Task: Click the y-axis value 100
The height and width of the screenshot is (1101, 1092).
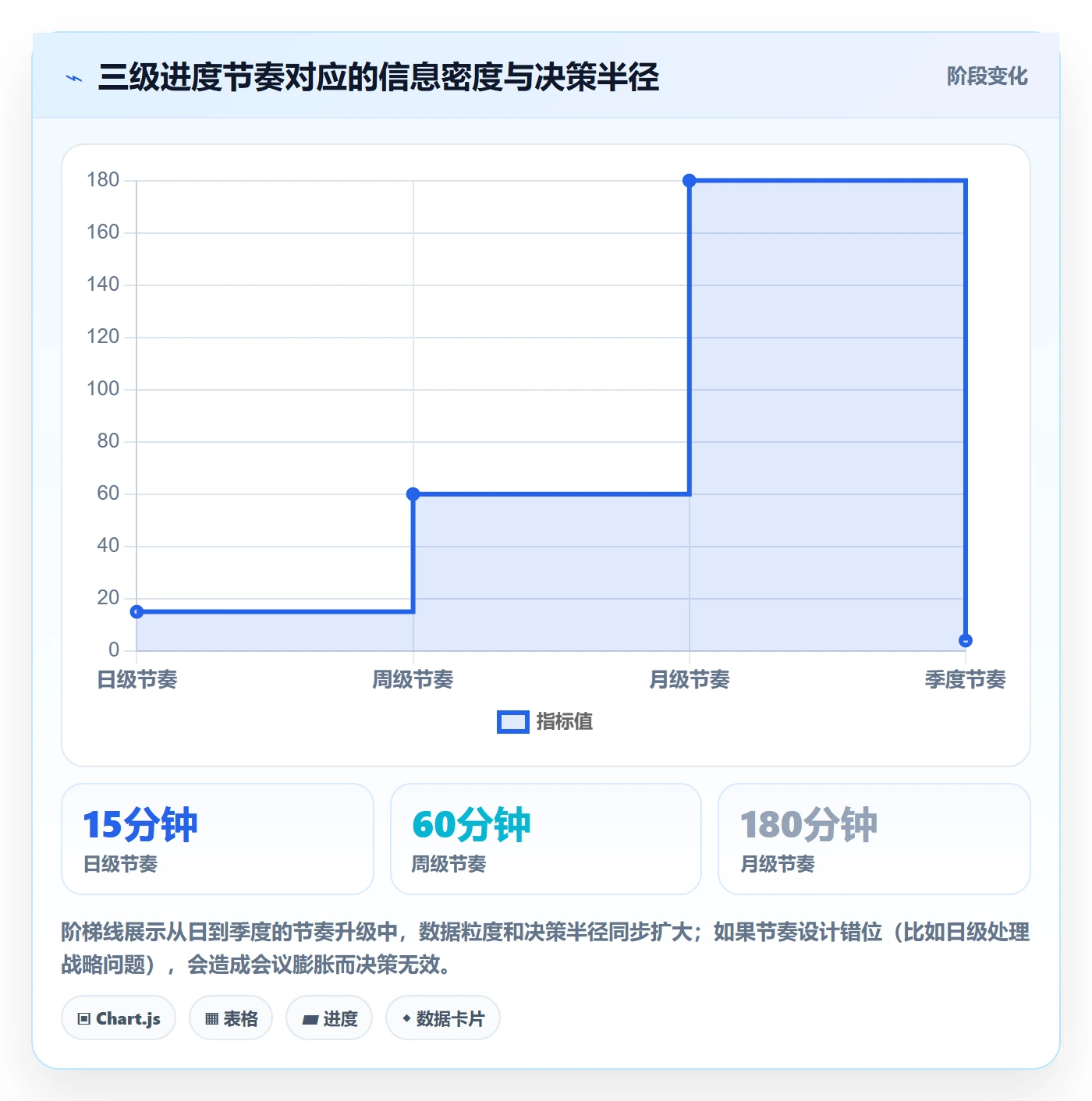Action: pos(103,389)
